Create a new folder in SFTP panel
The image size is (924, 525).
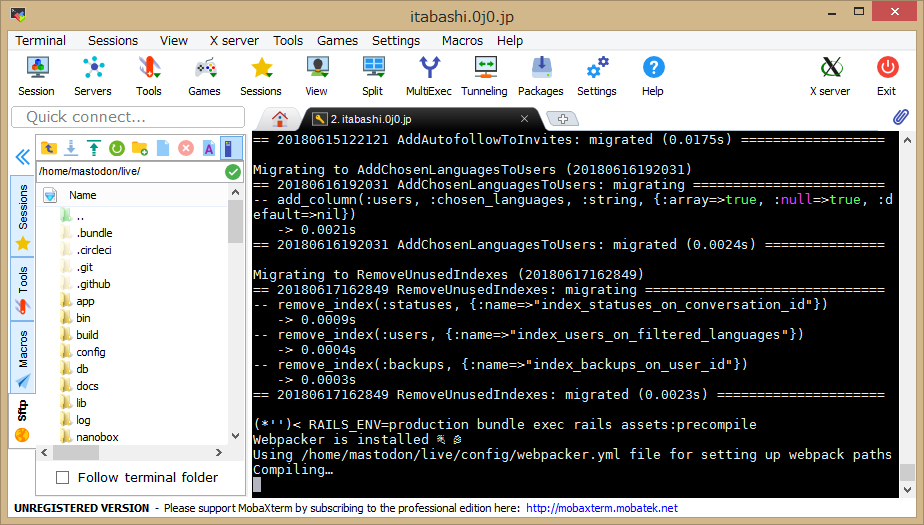tap(140, 148)
